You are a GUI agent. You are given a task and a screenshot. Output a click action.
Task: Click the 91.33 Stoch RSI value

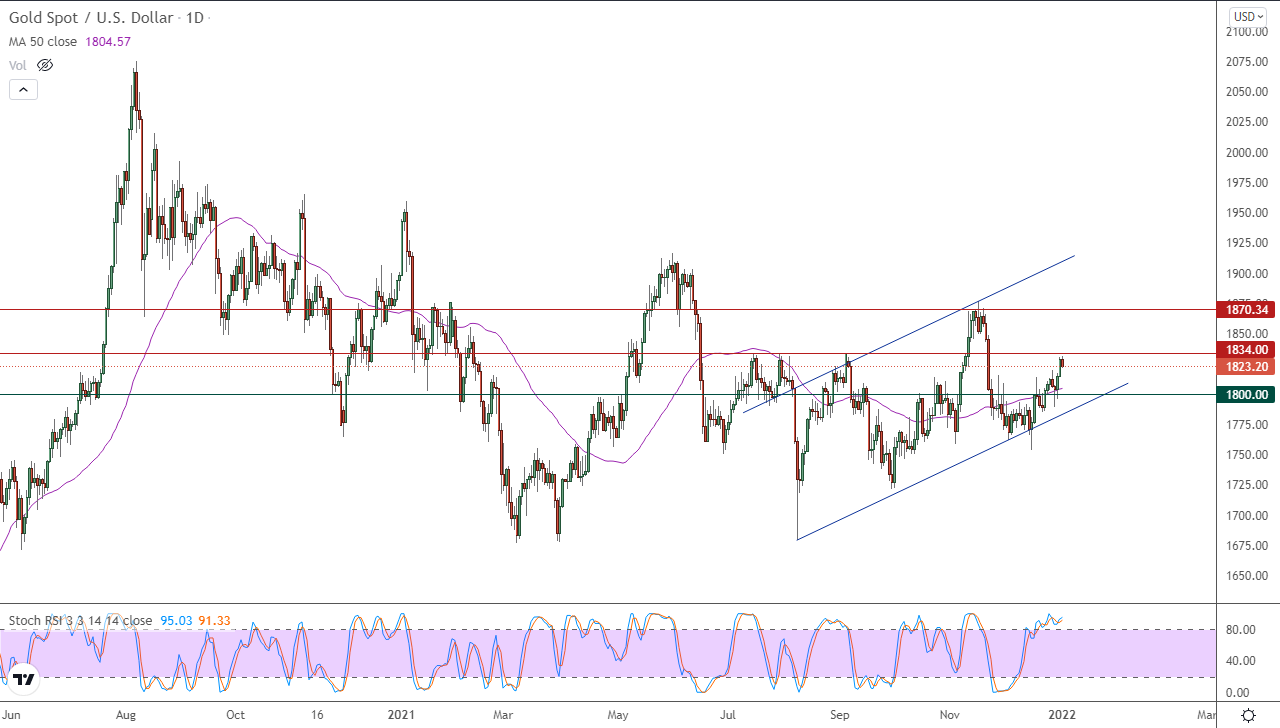[214, 621]
